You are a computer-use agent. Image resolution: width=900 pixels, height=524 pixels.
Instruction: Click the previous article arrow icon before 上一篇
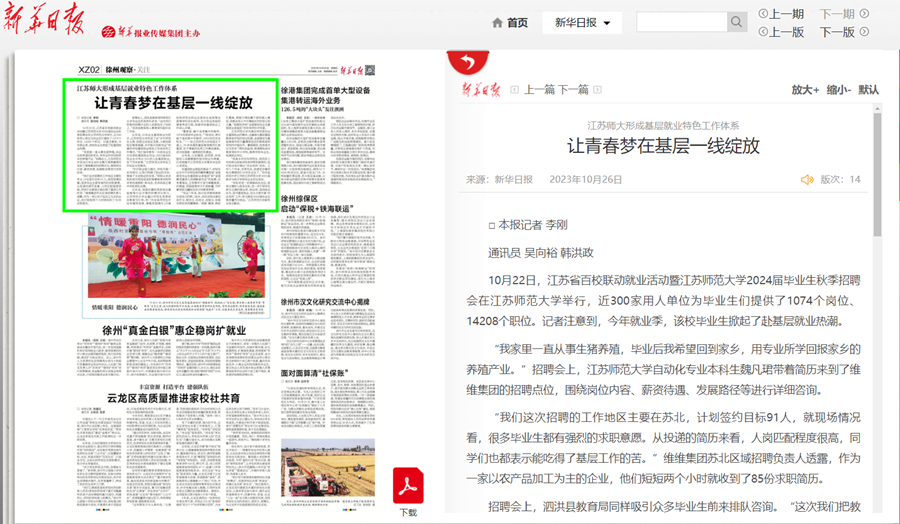pyautogui.click(x=515, y=90)
